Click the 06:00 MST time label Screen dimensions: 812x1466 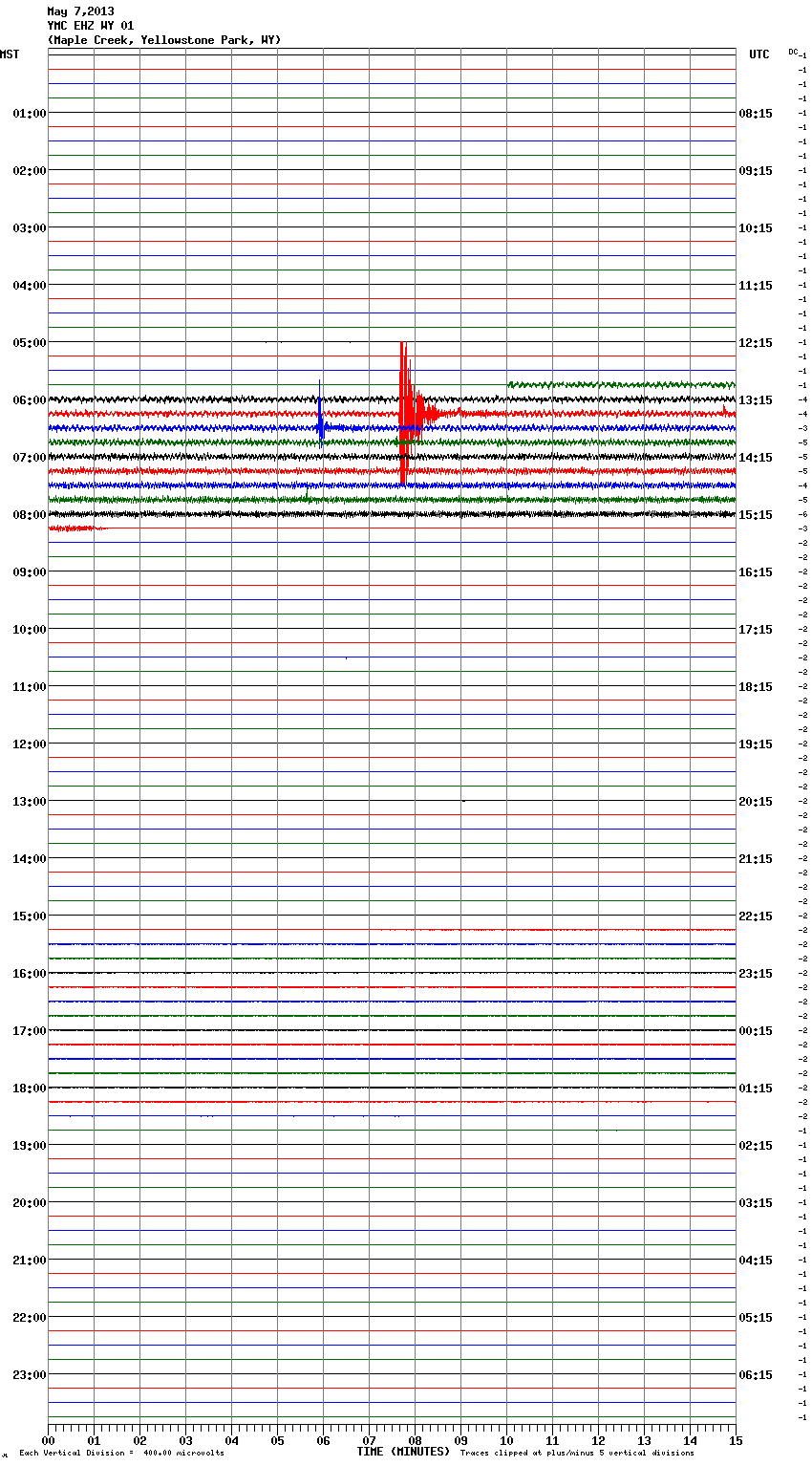[x=30, y=400]
